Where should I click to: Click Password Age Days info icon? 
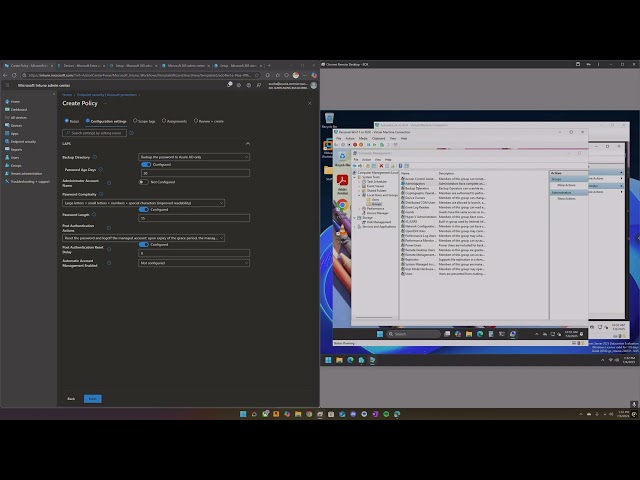click(100, 169)
